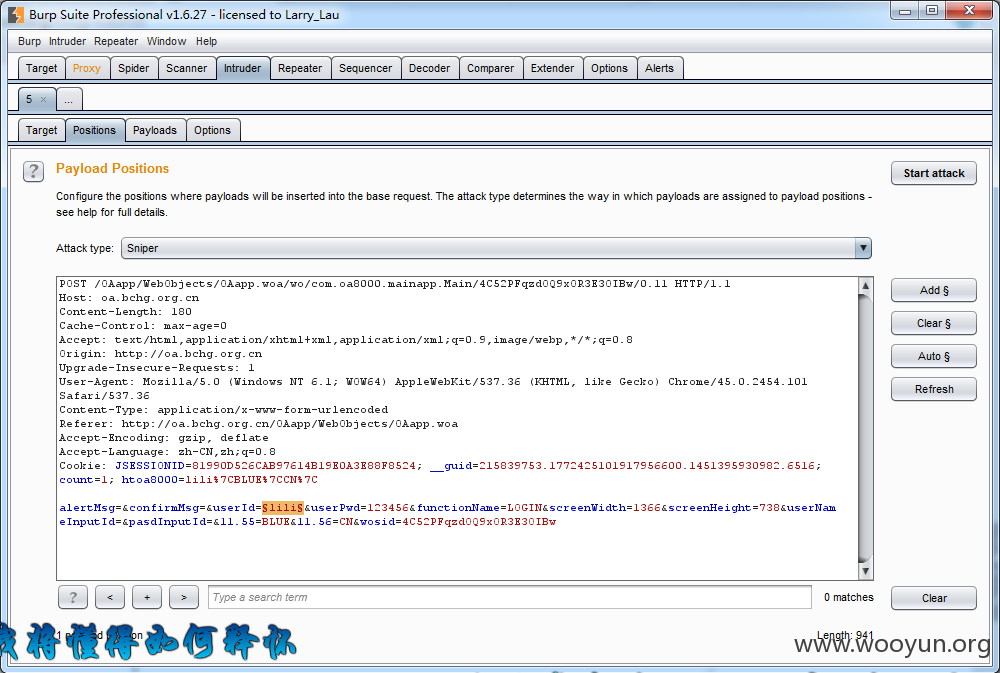Click the Add § button
Image resolution: width=1000 pixels, height=673 pixels.
click(x=934, y=290)
